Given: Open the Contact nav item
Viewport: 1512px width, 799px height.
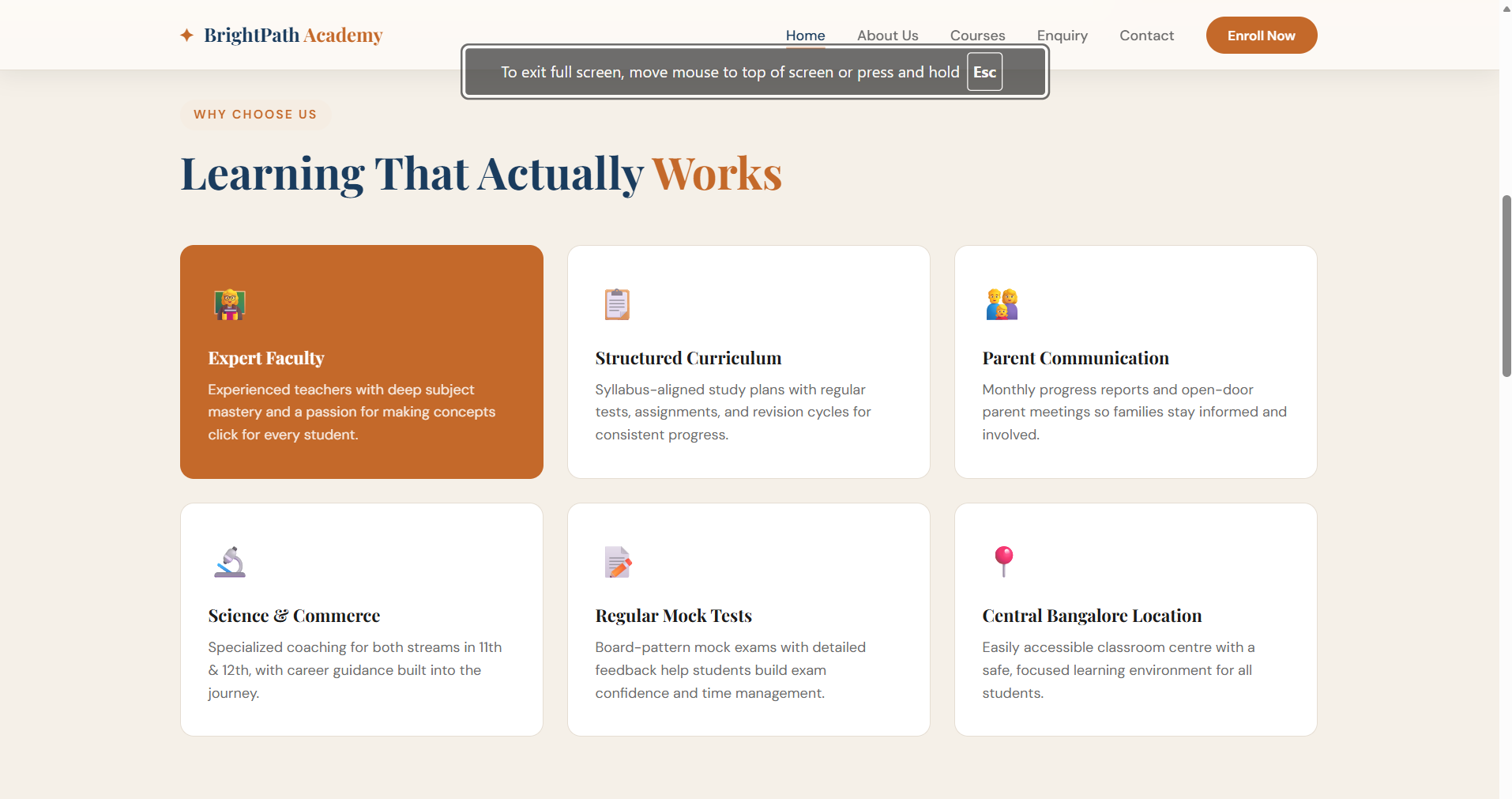Looking at the screenshot, I should point(1146,36).
